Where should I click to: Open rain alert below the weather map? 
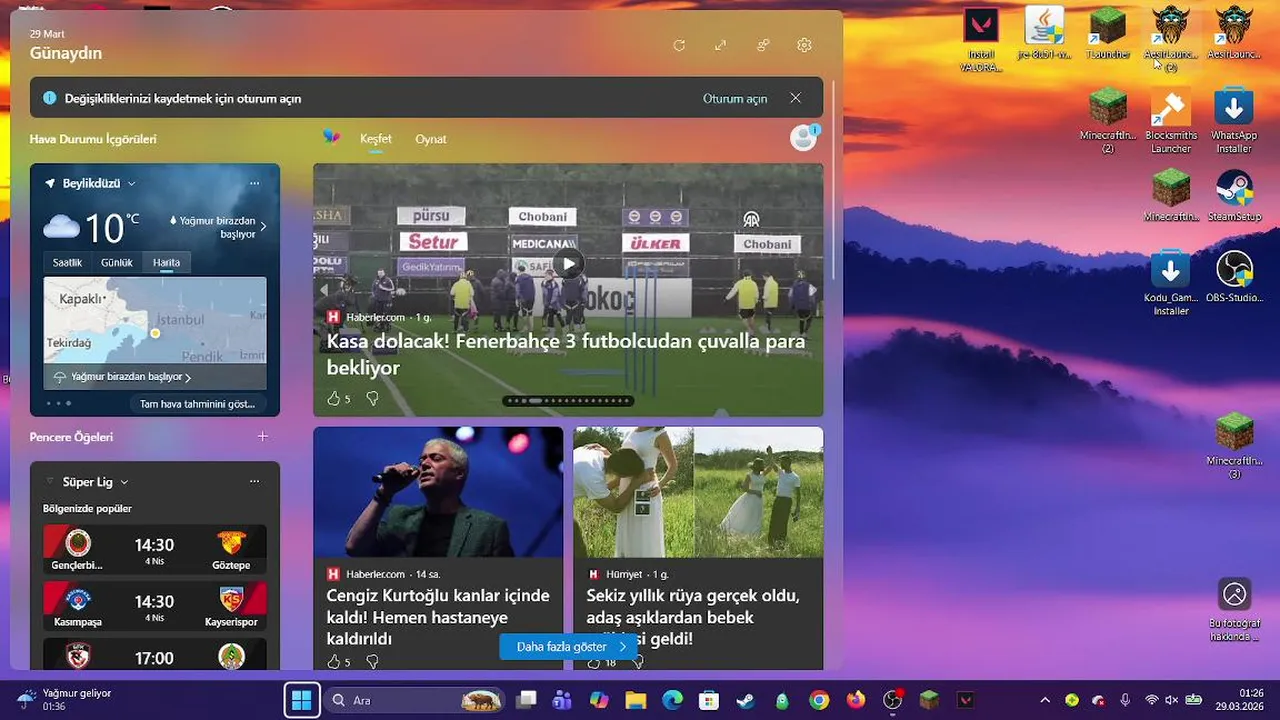coord(123,377)
